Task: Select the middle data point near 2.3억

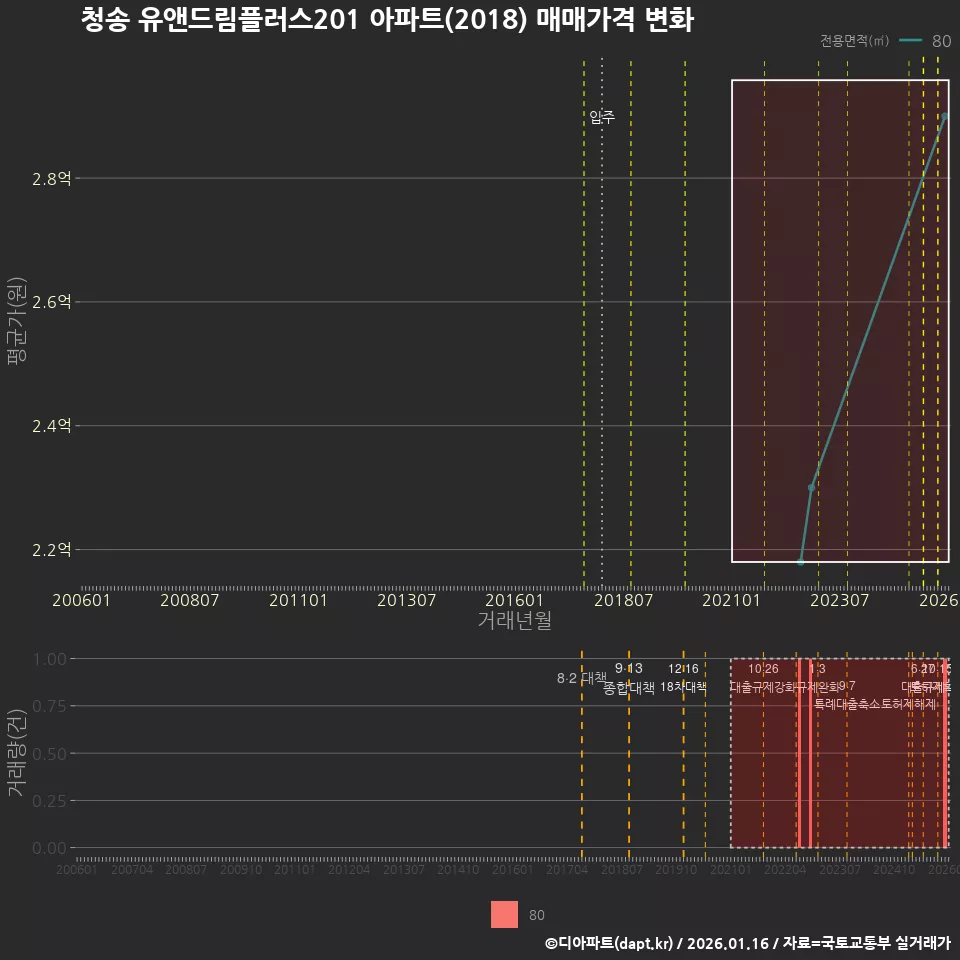Action: 811,488
